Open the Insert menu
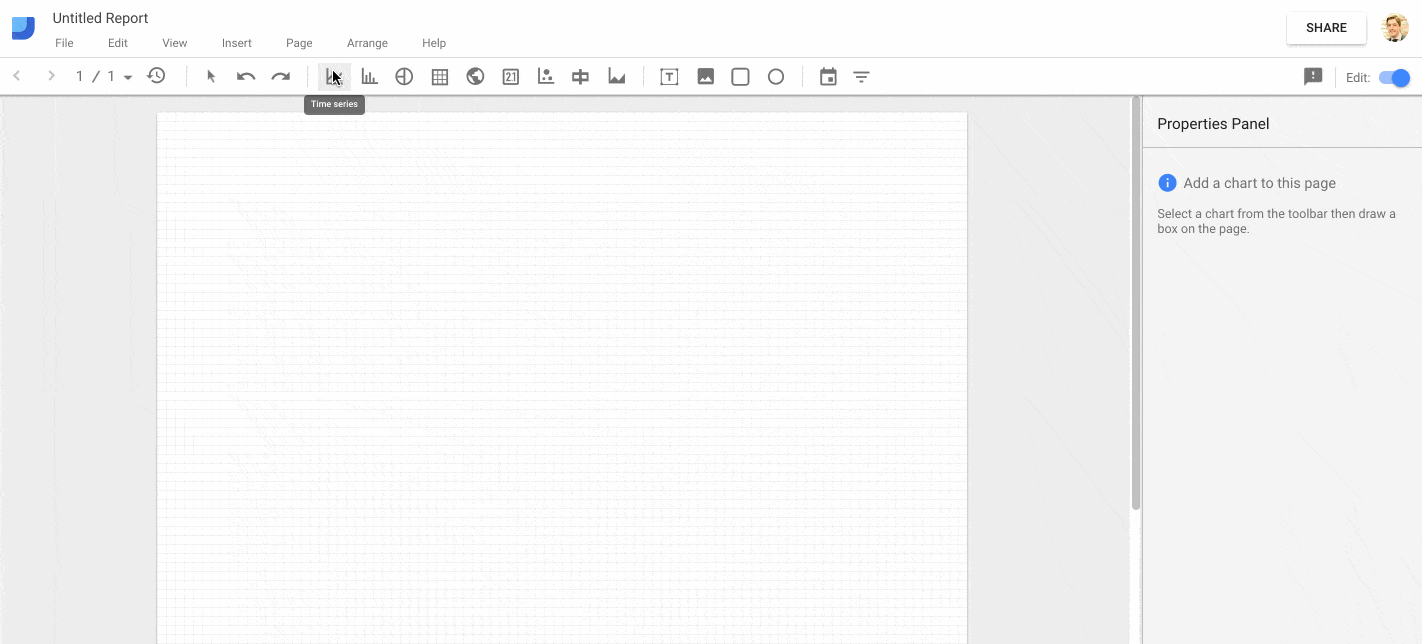 click(236, 43)
